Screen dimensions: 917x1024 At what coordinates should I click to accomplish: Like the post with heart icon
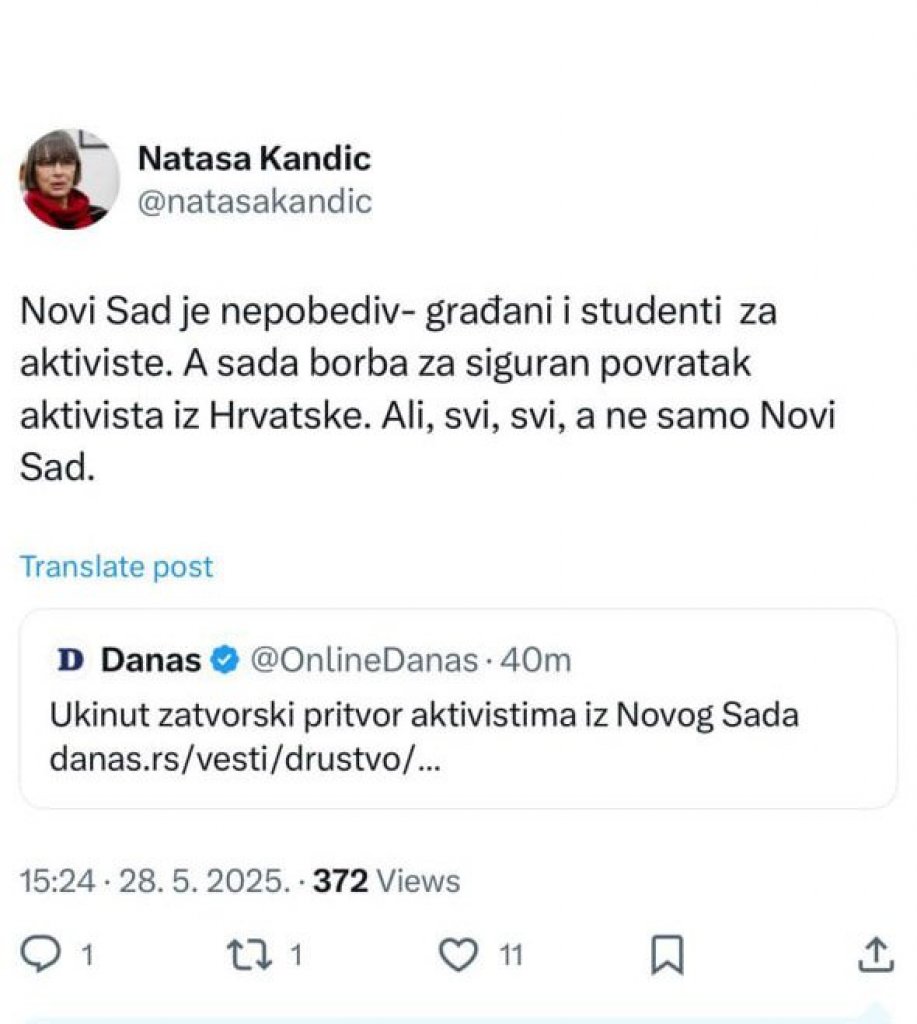(x=459, y=955)
